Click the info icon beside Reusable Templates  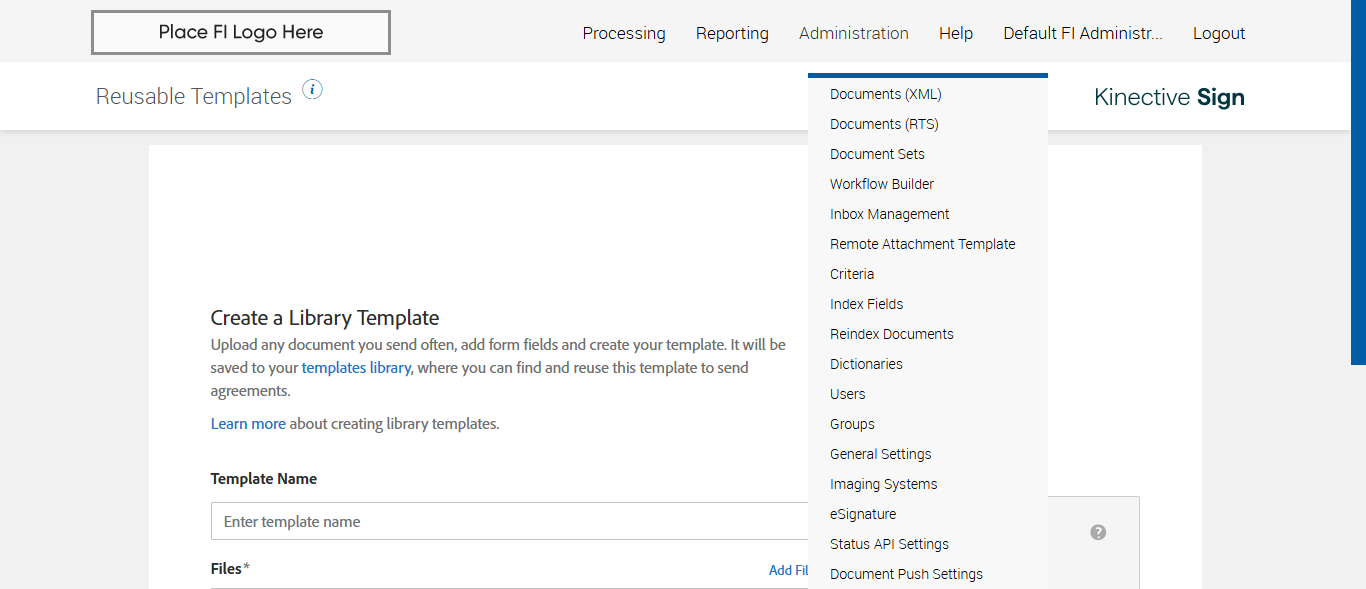[x=313, y=90]
